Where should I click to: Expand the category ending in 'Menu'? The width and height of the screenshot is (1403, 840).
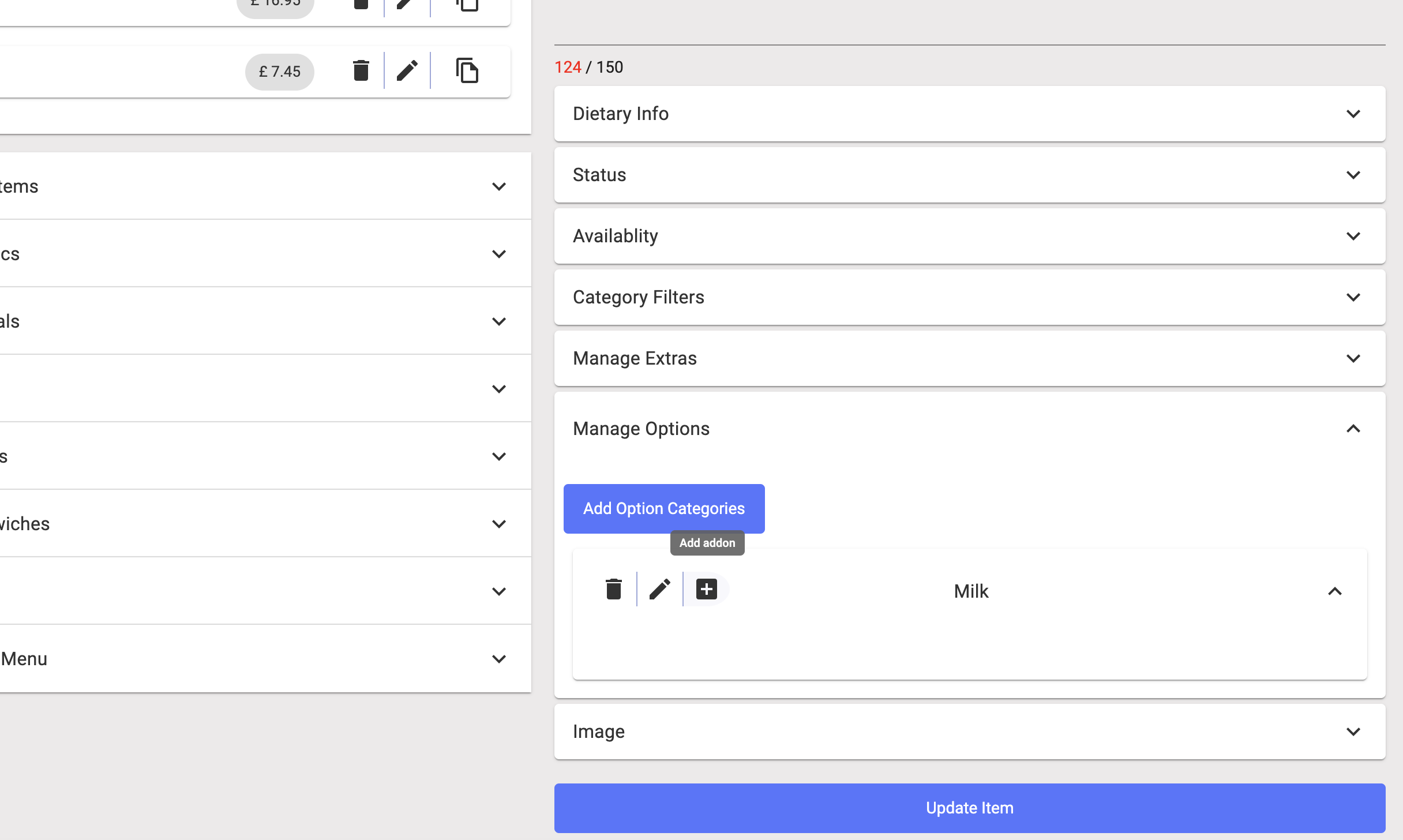coord(498,659)
